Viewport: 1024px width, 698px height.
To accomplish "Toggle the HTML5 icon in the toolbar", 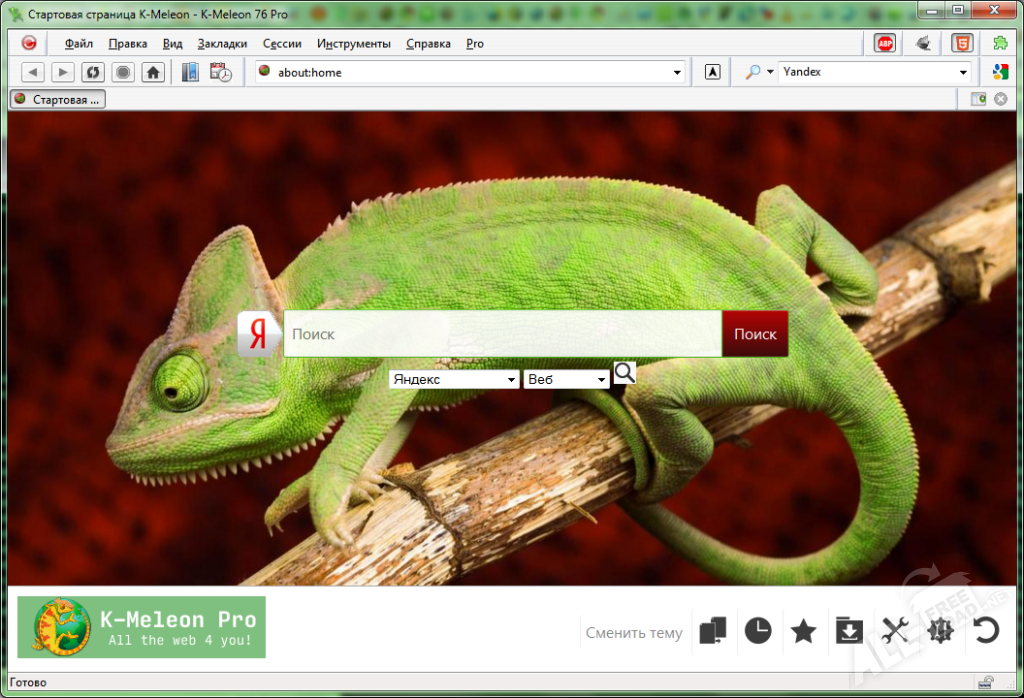I will coord(962,44).
